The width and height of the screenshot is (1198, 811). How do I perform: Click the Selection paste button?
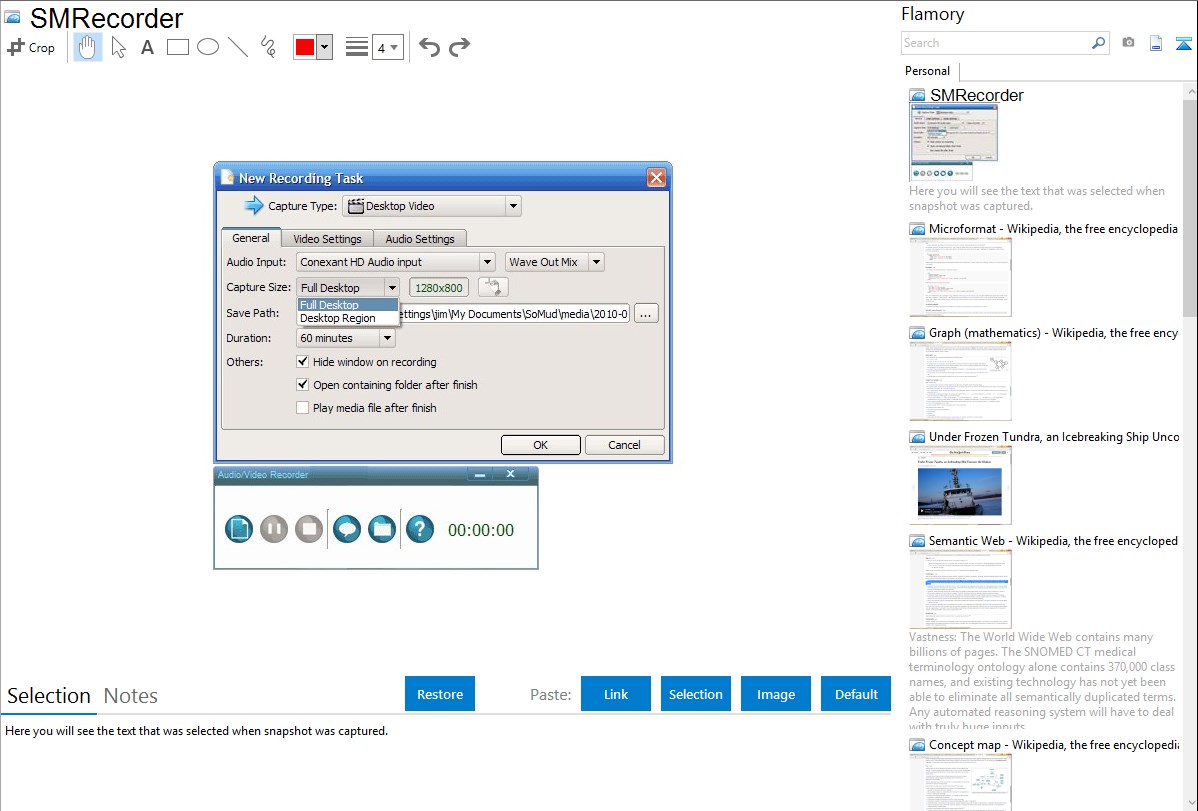(x=696, y=694)
